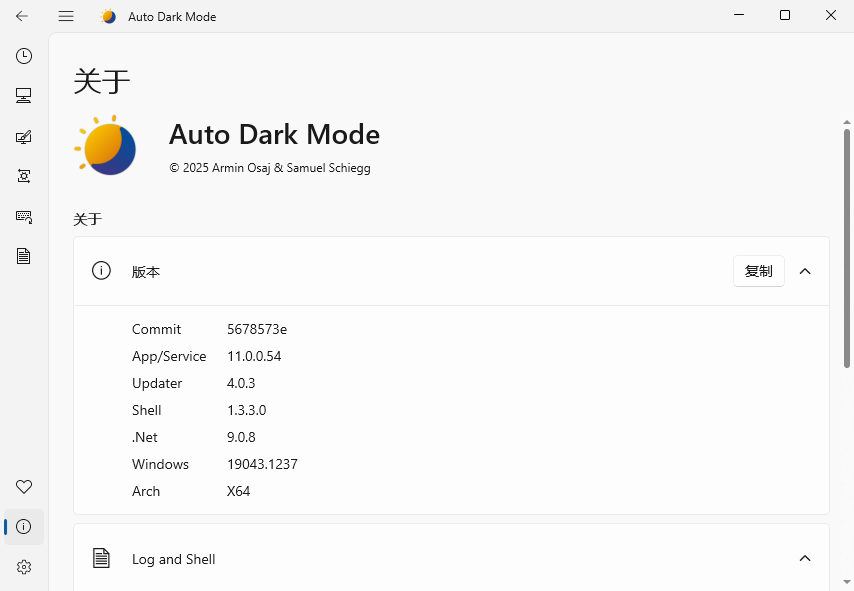The width and height of the screenshot is (854, 591).
Task: Minimize the Auto Dark Mode window
Action: (x=739, y=15)
